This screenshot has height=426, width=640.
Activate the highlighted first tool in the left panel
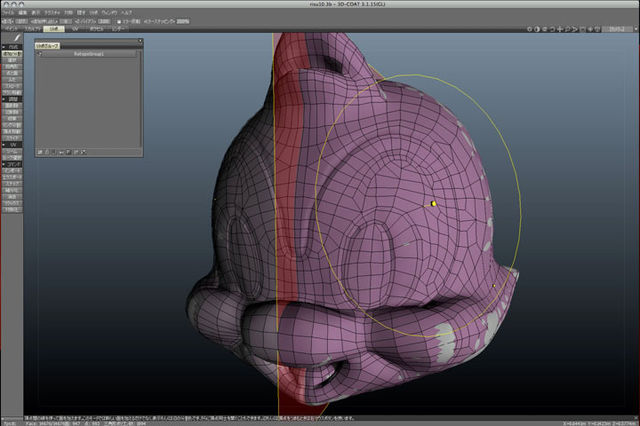[14, 53]
